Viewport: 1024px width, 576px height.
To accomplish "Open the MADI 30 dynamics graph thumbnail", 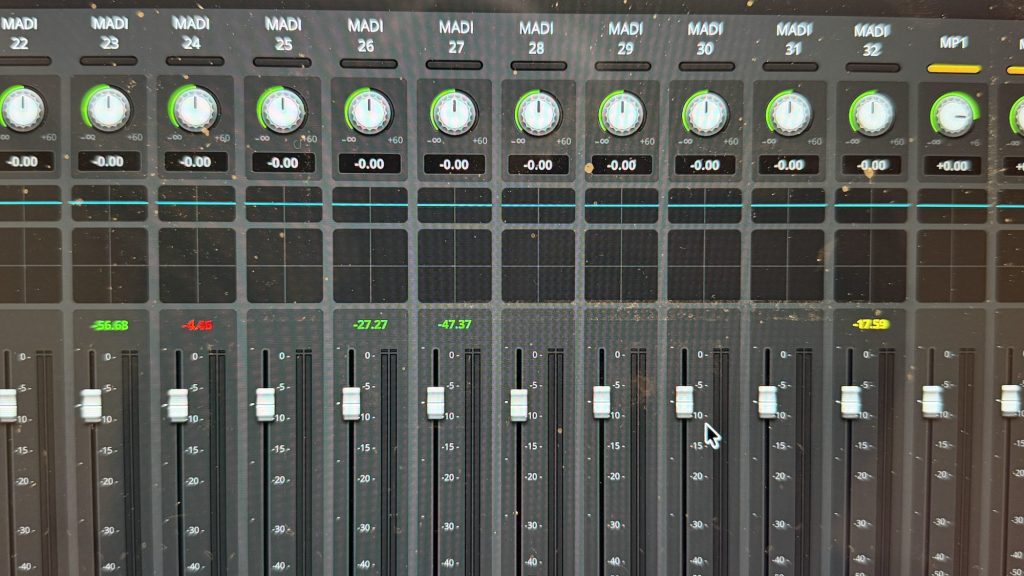I will tap(704, 265).
